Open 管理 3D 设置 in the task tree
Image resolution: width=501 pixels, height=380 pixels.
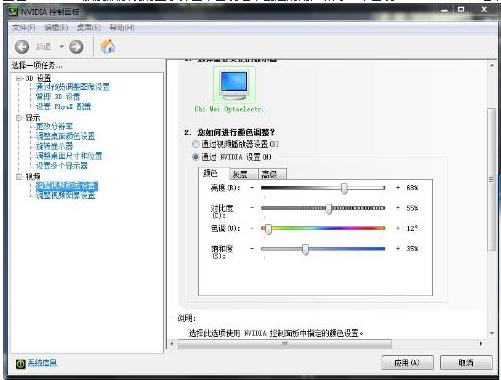58,97
